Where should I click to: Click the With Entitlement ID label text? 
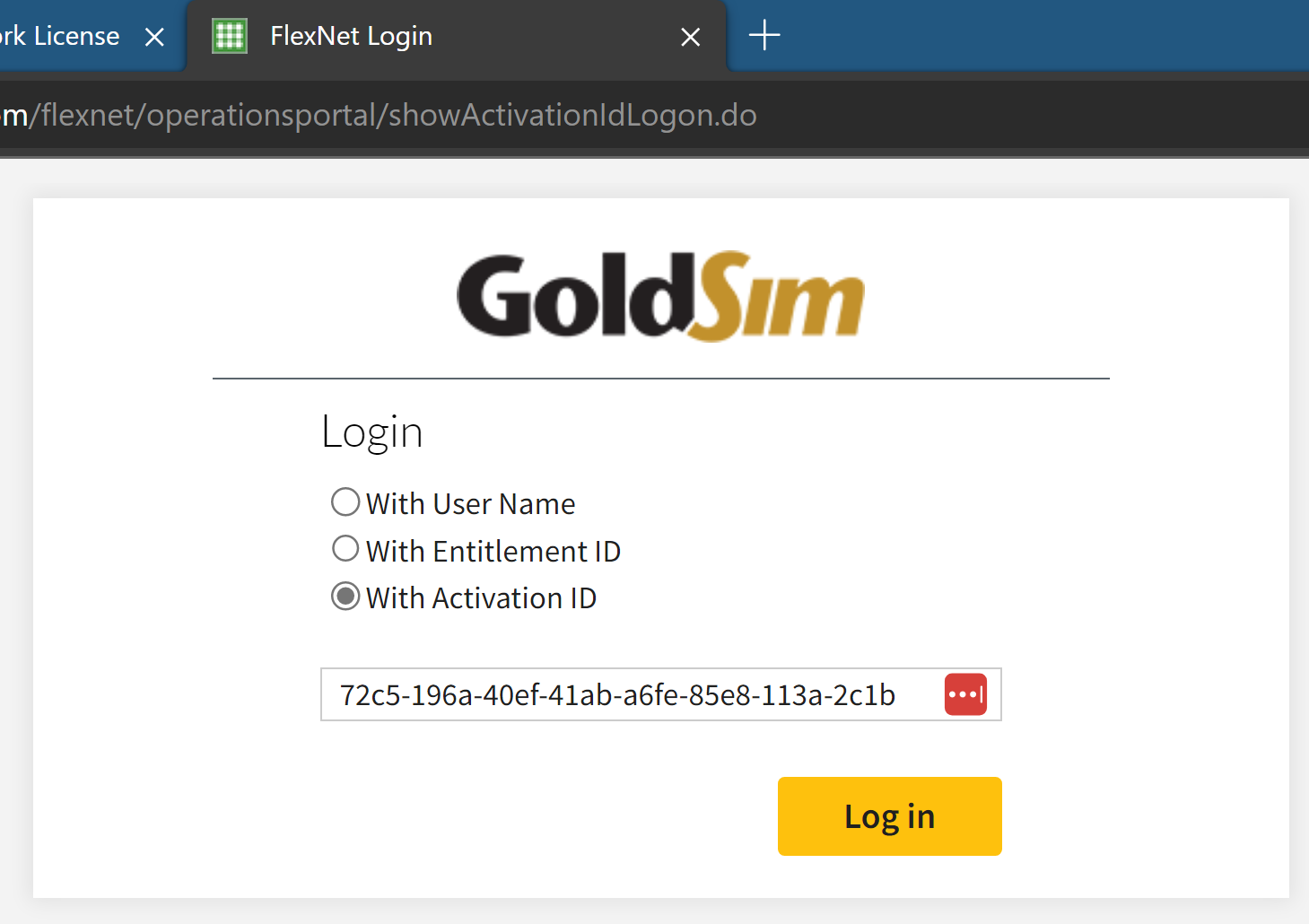[493, 551]
